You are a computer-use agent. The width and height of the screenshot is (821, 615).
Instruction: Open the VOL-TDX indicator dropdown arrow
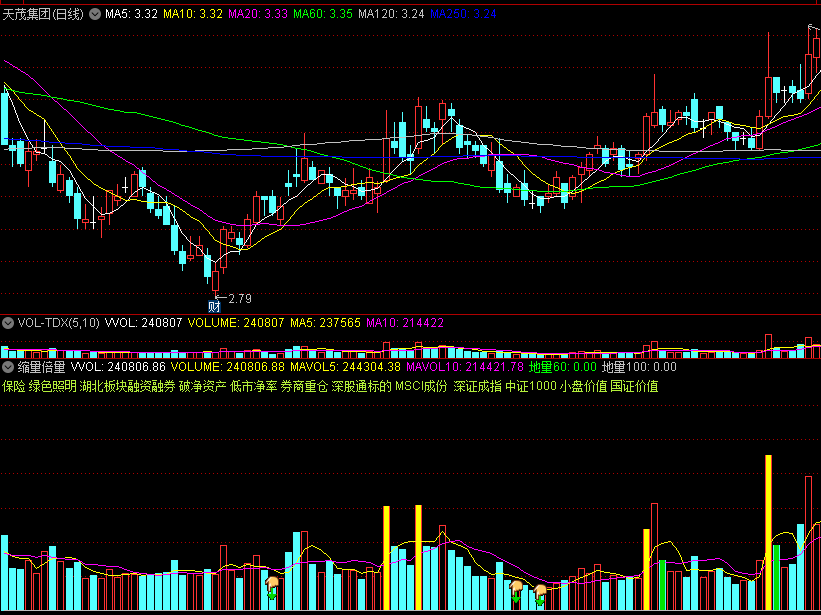click(x=7, y=323)
